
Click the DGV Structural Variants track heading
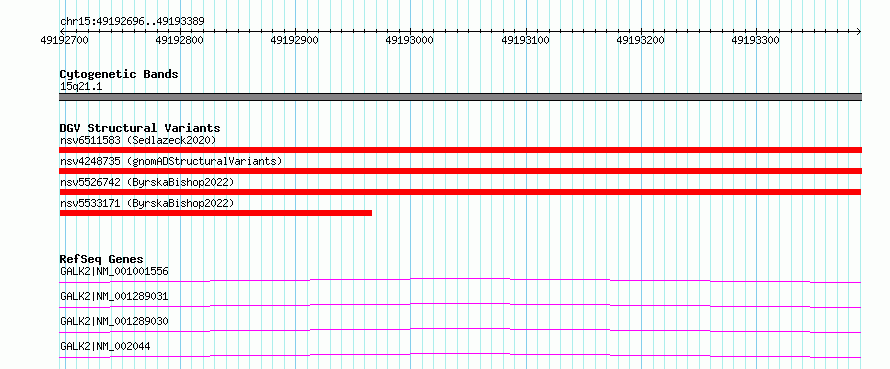[140, 128]
